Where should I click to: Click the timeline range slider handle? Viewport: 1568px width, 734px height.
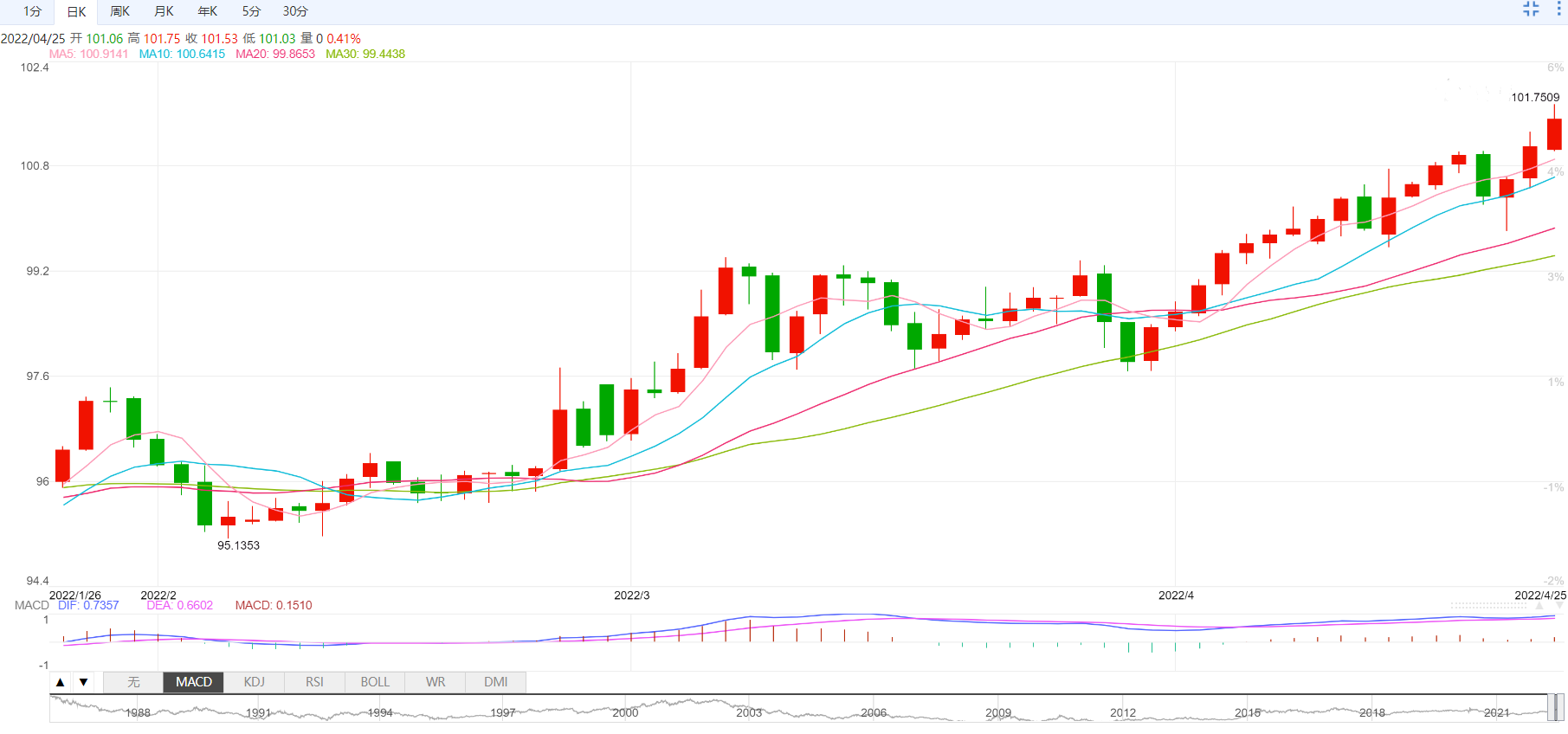[x=1556, y=708]
